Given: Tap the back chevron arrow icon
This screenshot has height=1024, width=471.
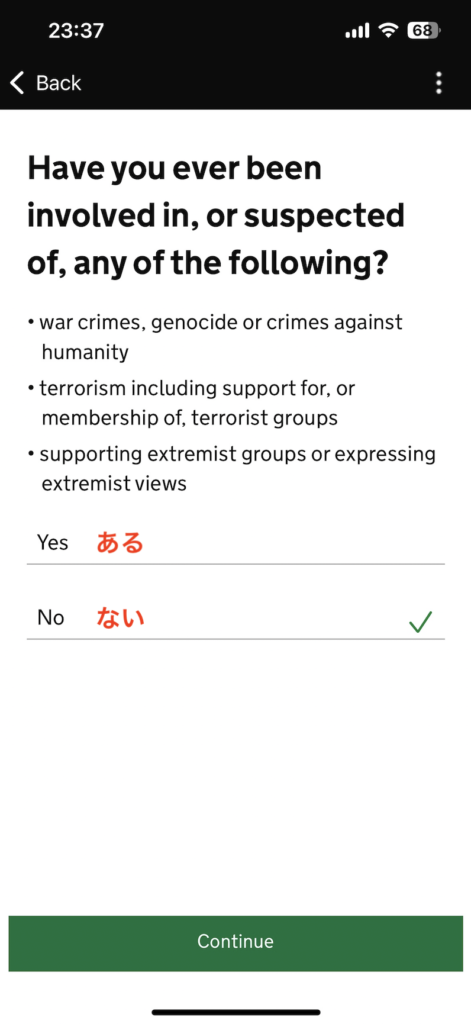Looking at the screenshot, I should 17,83.
